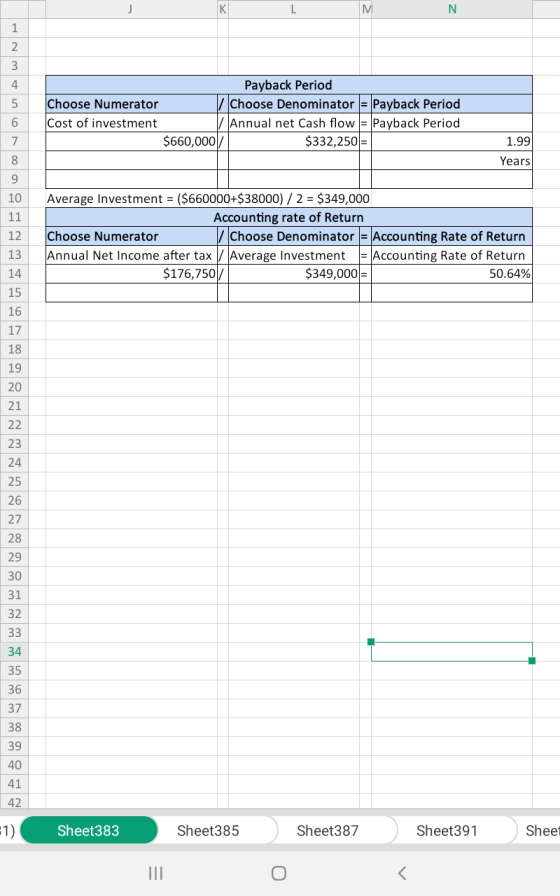
Task: Select row 34 header
Action: click(14, 651)
